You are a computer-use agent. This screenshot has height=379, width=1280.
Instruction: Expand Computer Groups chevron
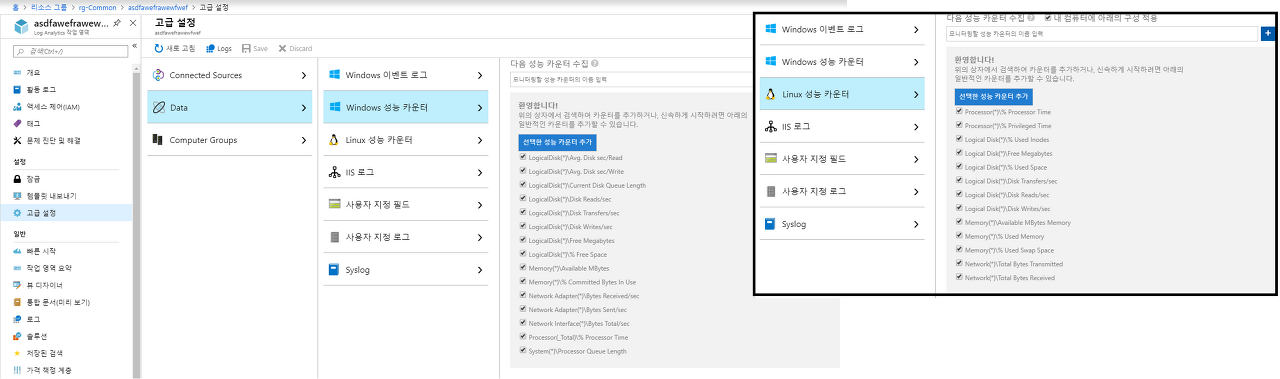click(x=305, y=140)
